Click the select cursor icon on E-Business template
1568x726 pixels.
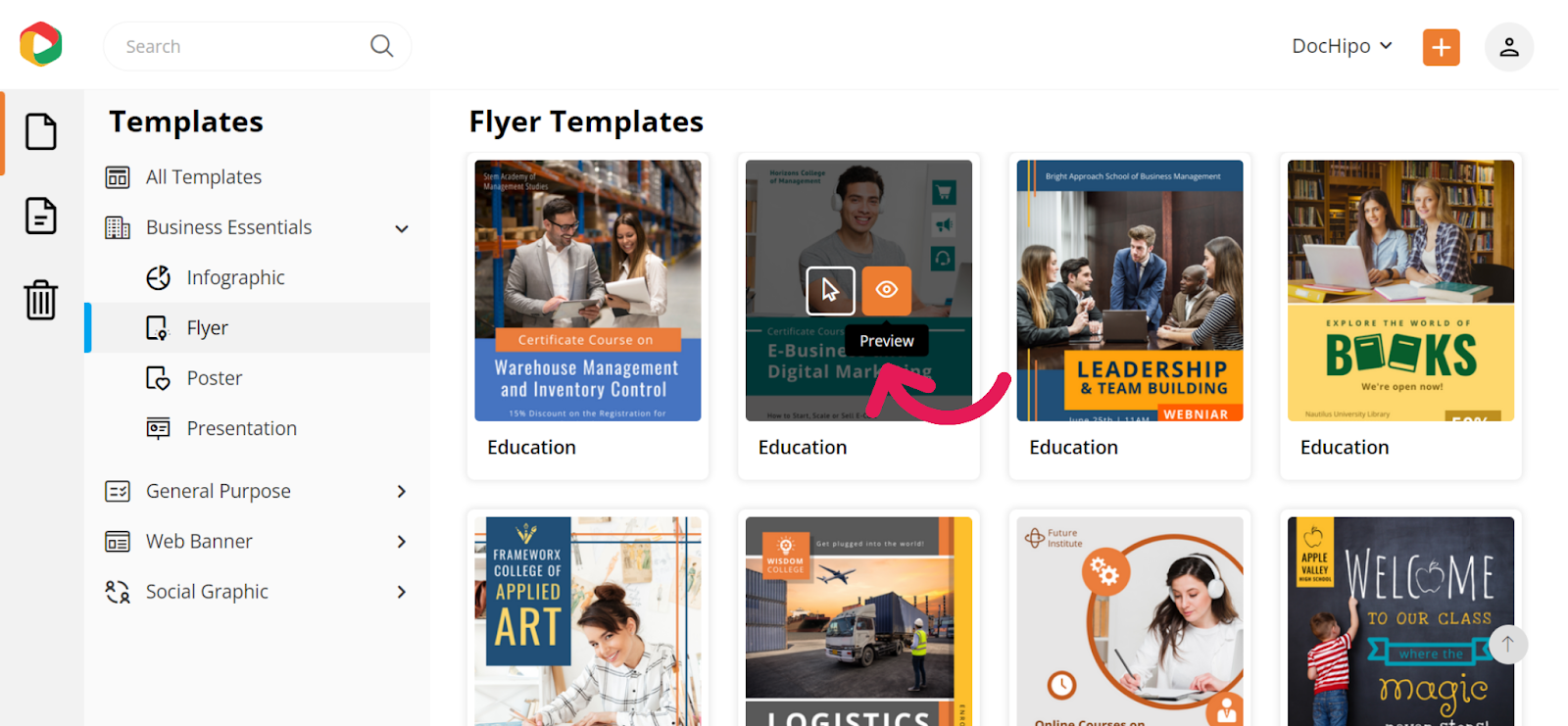[831, 290]
